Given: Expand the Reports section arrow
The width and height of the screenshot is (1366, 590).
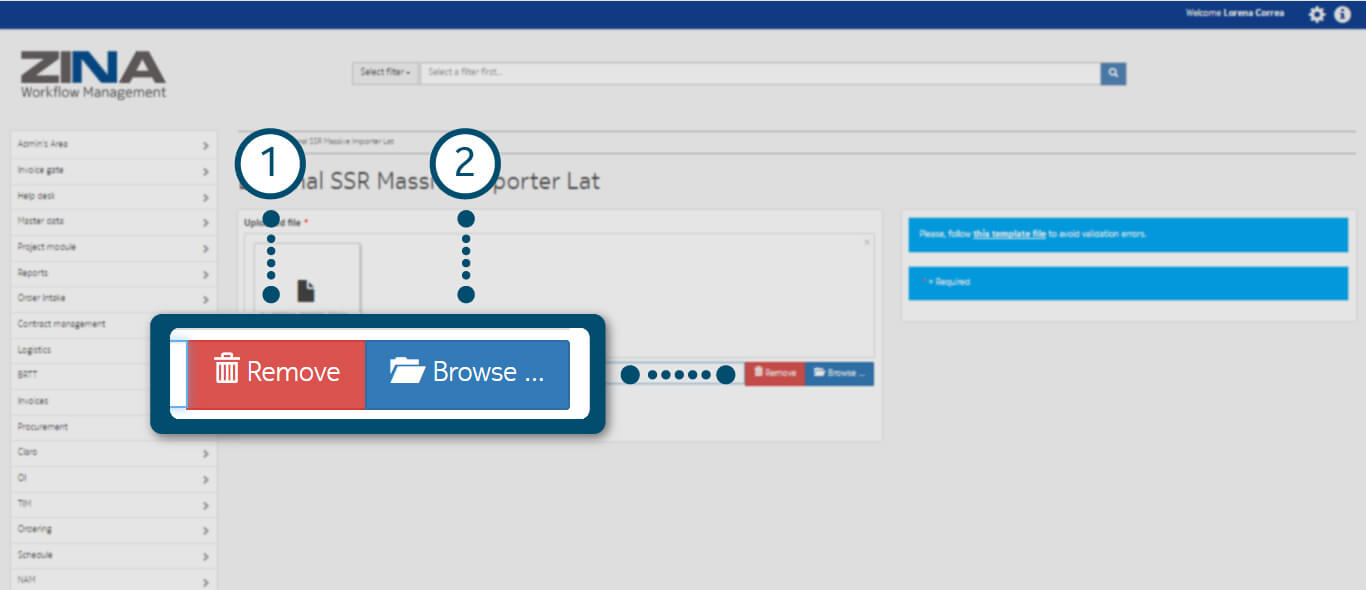Looking at the screenshot, I should 205,274.
